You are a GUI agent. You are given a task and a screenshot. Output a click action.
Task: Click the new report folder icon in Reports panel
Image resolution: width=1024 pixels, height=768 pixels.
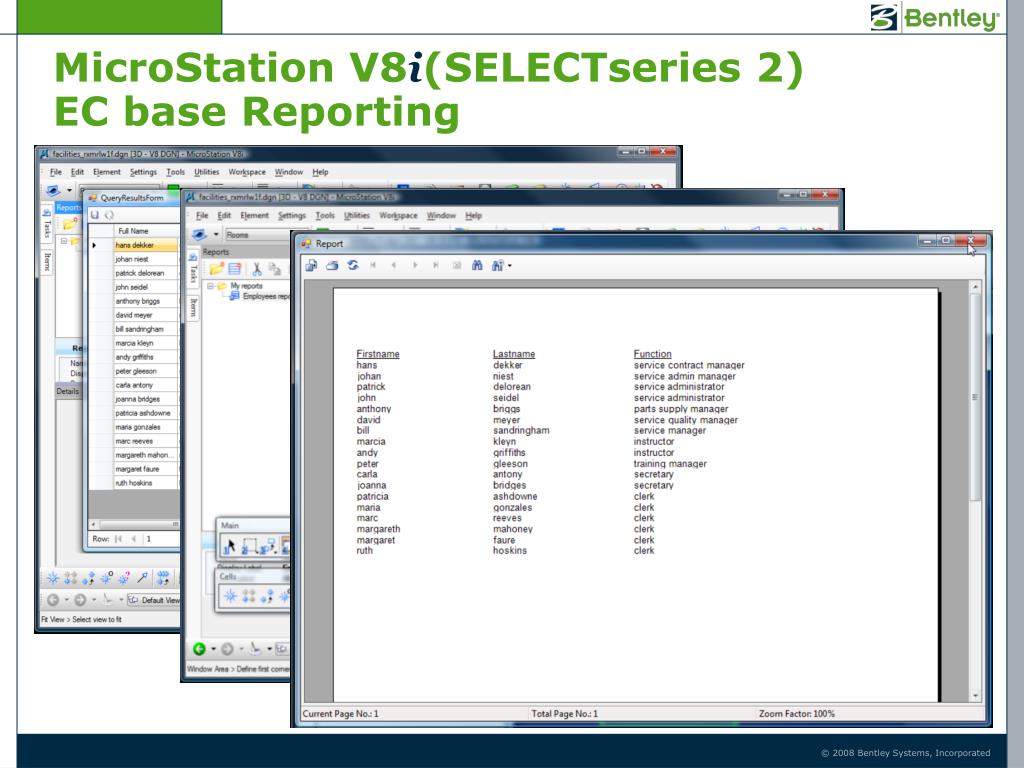coord(216,268)
